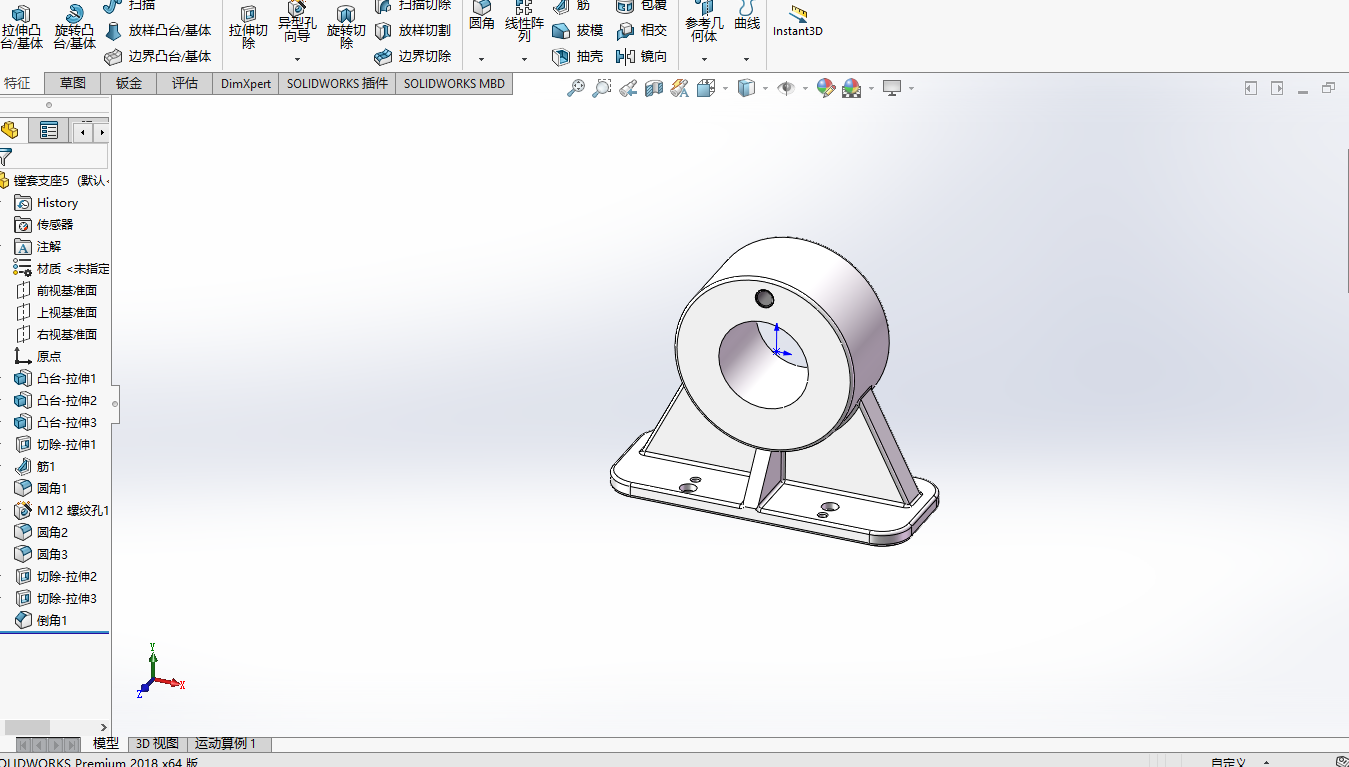Open the dropdown arrow under 参考几何体
1349x767 pixels.
point(704,59)
